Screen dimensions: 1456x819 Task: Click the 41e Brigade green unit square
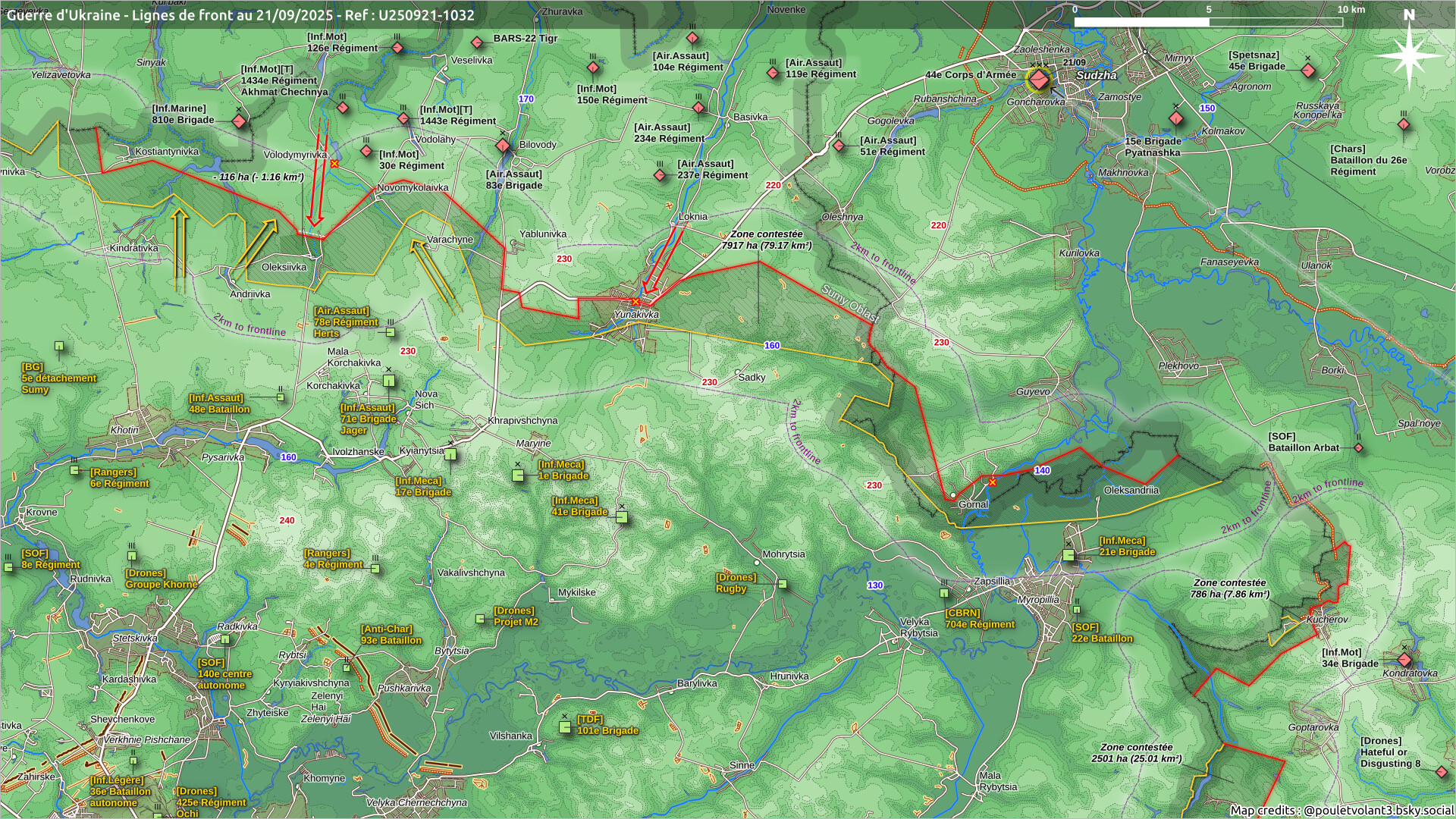[622, 517]
